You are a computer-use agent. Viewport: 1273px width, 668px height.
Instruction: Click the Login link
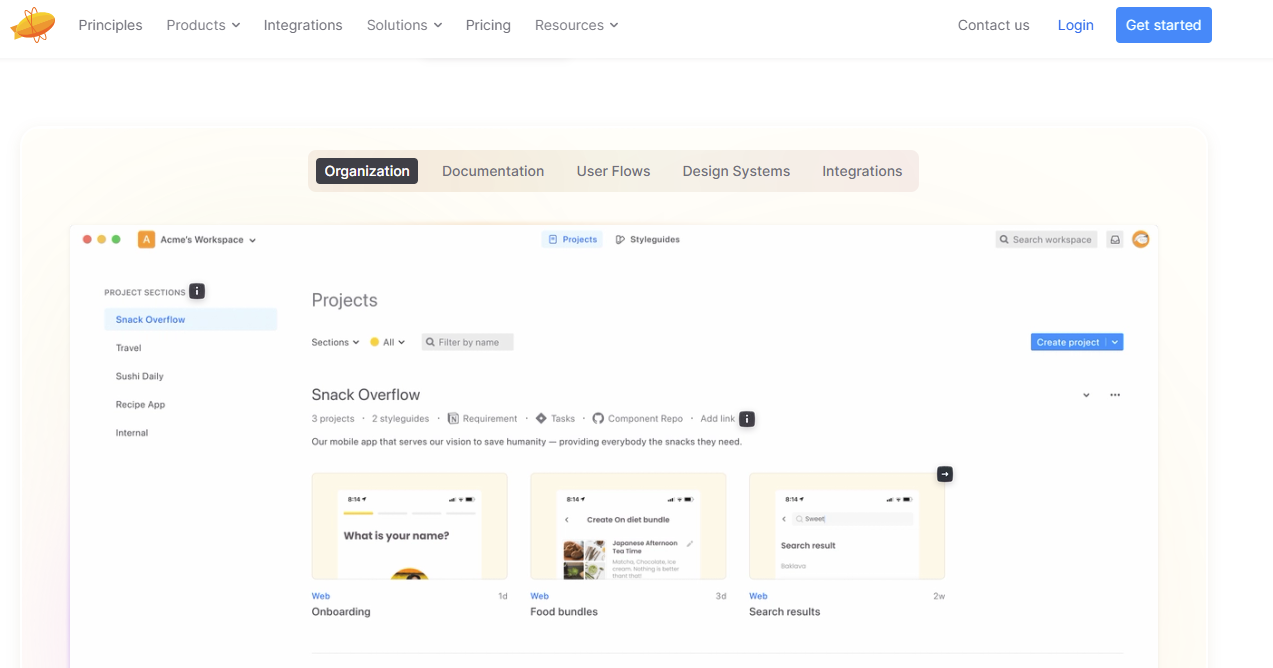click(x=1075, y=25)
